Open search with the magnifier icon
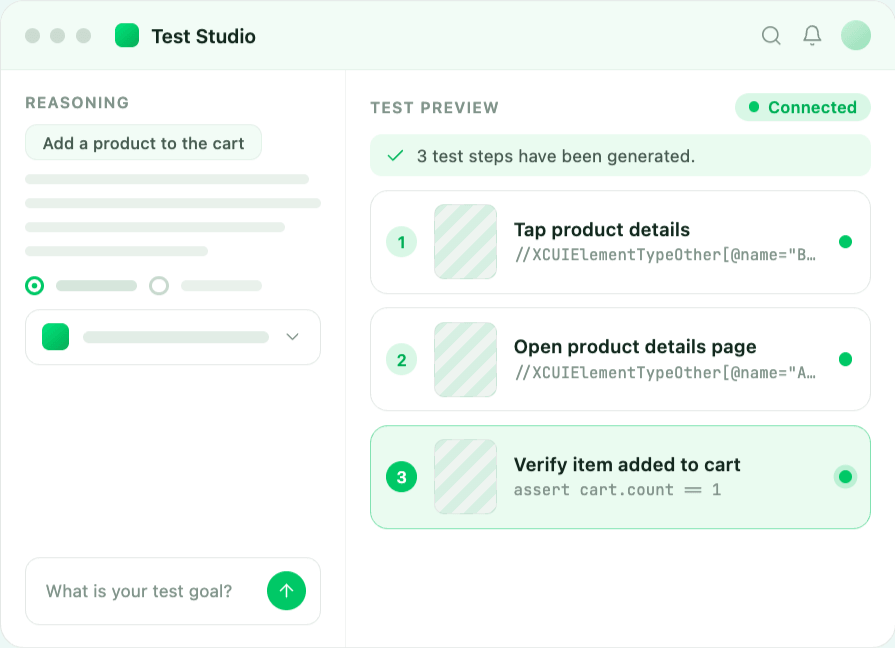 tap(771, 35)
